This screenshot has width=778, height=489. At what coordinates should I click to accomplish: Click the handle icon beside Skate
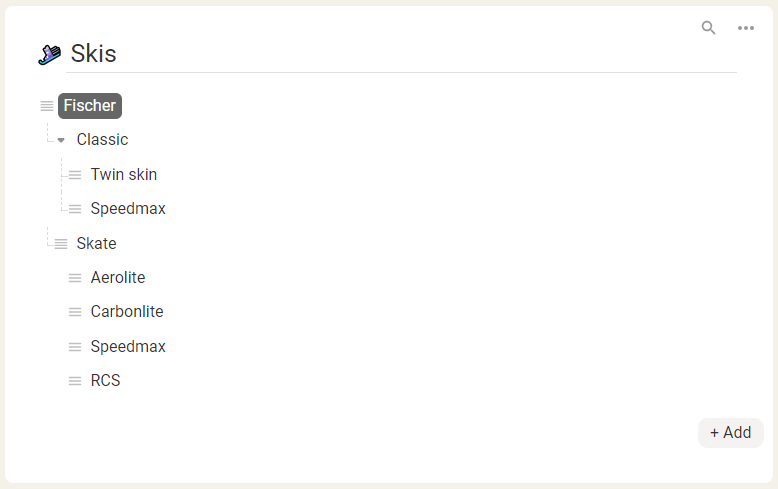pos(61,244)
